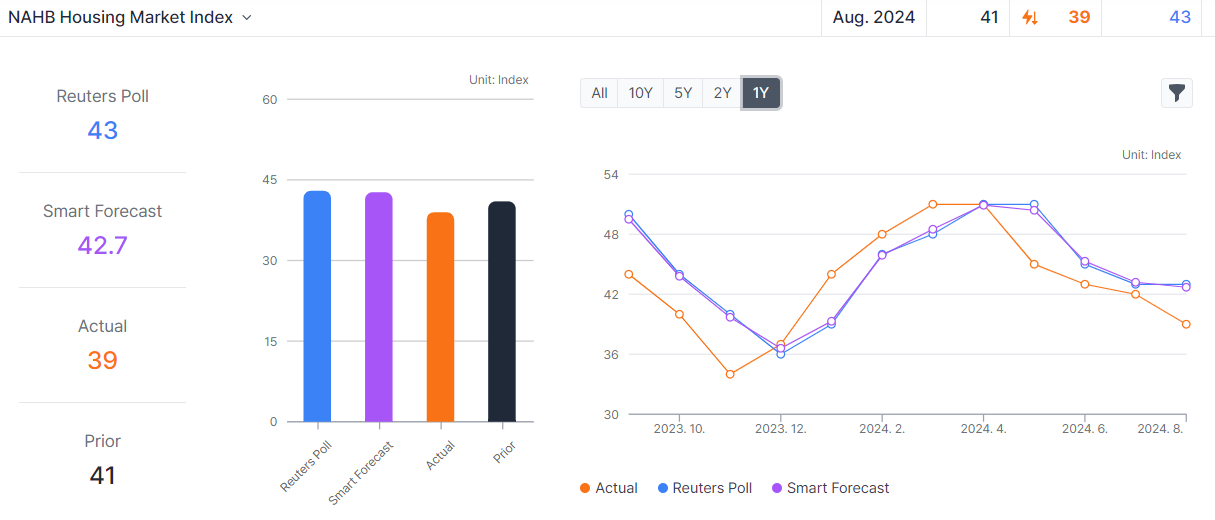This screenshot has width=1215, height=520.
Task: Switch to the 10Y time range
Action: coord(640,93)
